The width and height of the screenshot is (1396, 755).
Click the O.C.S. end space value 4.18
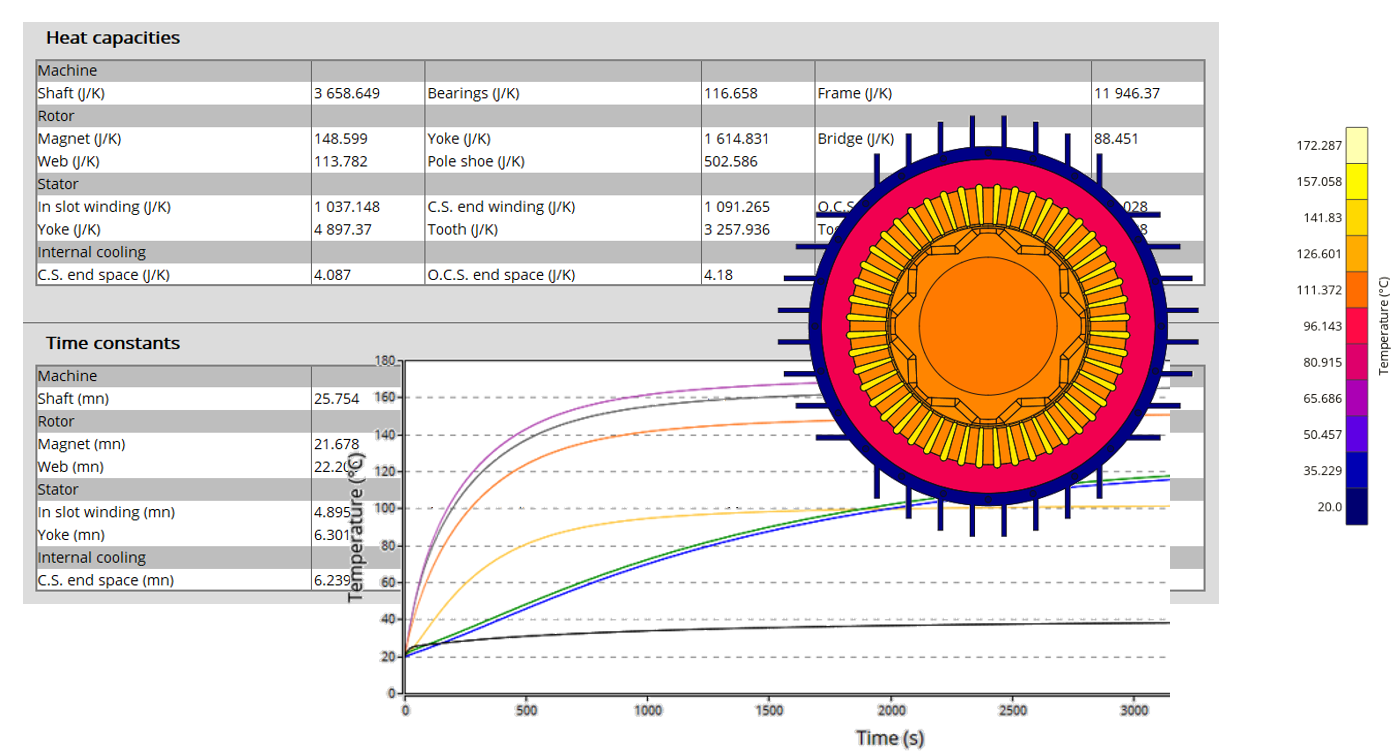[719, 274]
